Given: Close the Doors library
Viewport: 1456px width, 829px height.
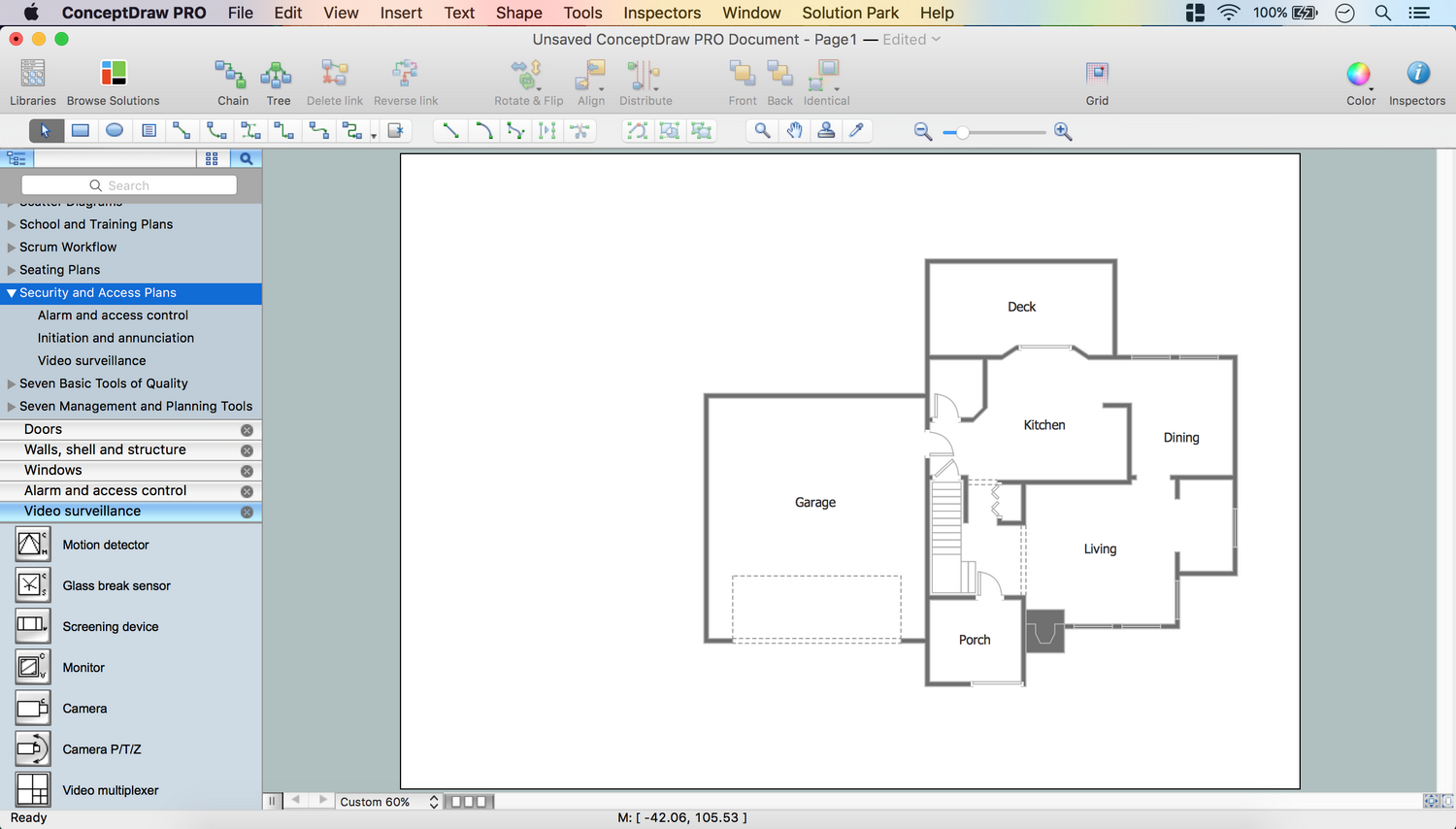Looking at the screenshot, I should pyautogui.click(x=247, y=430).
